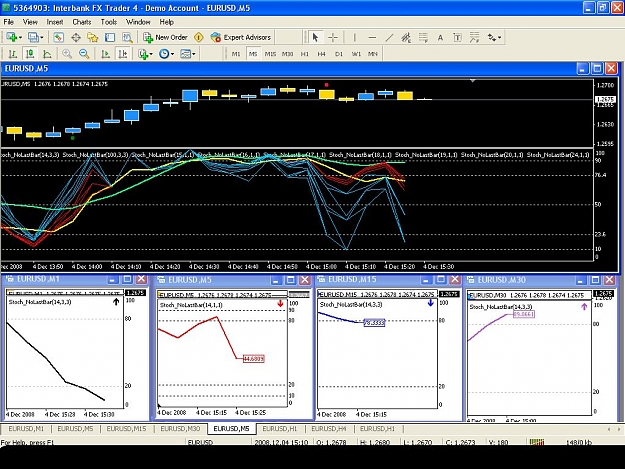Expand the New Chart dropdown arrow
625x469 pixels.
(20, 37)
